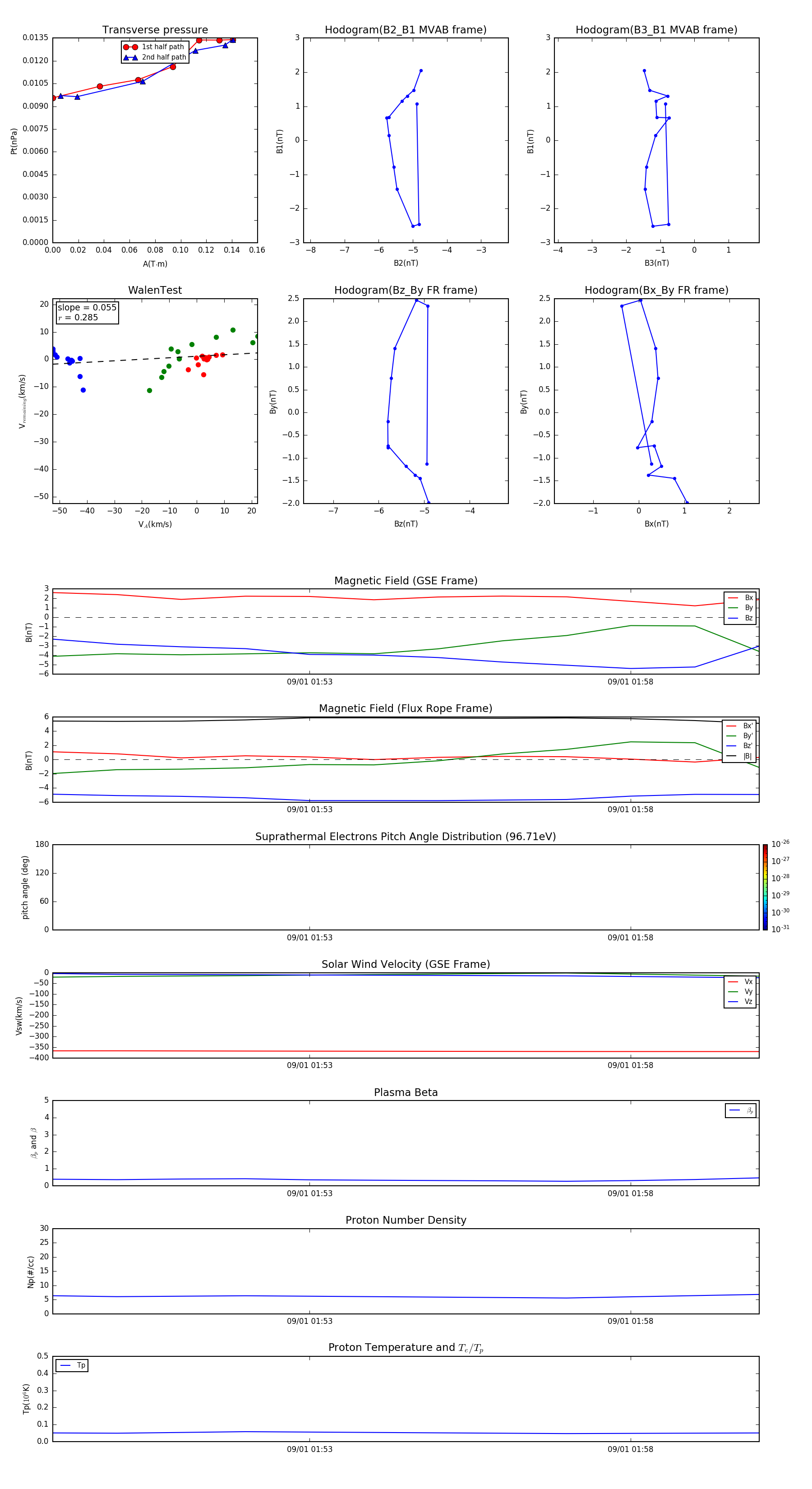Click the pitch angle flux colorbar

coord(765,887)
